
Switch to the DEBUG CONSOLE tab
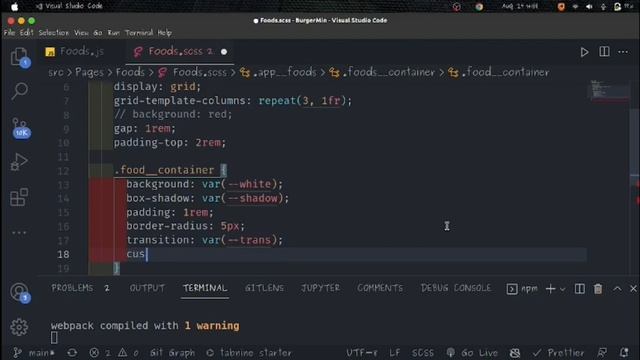[x=456, y=288]
